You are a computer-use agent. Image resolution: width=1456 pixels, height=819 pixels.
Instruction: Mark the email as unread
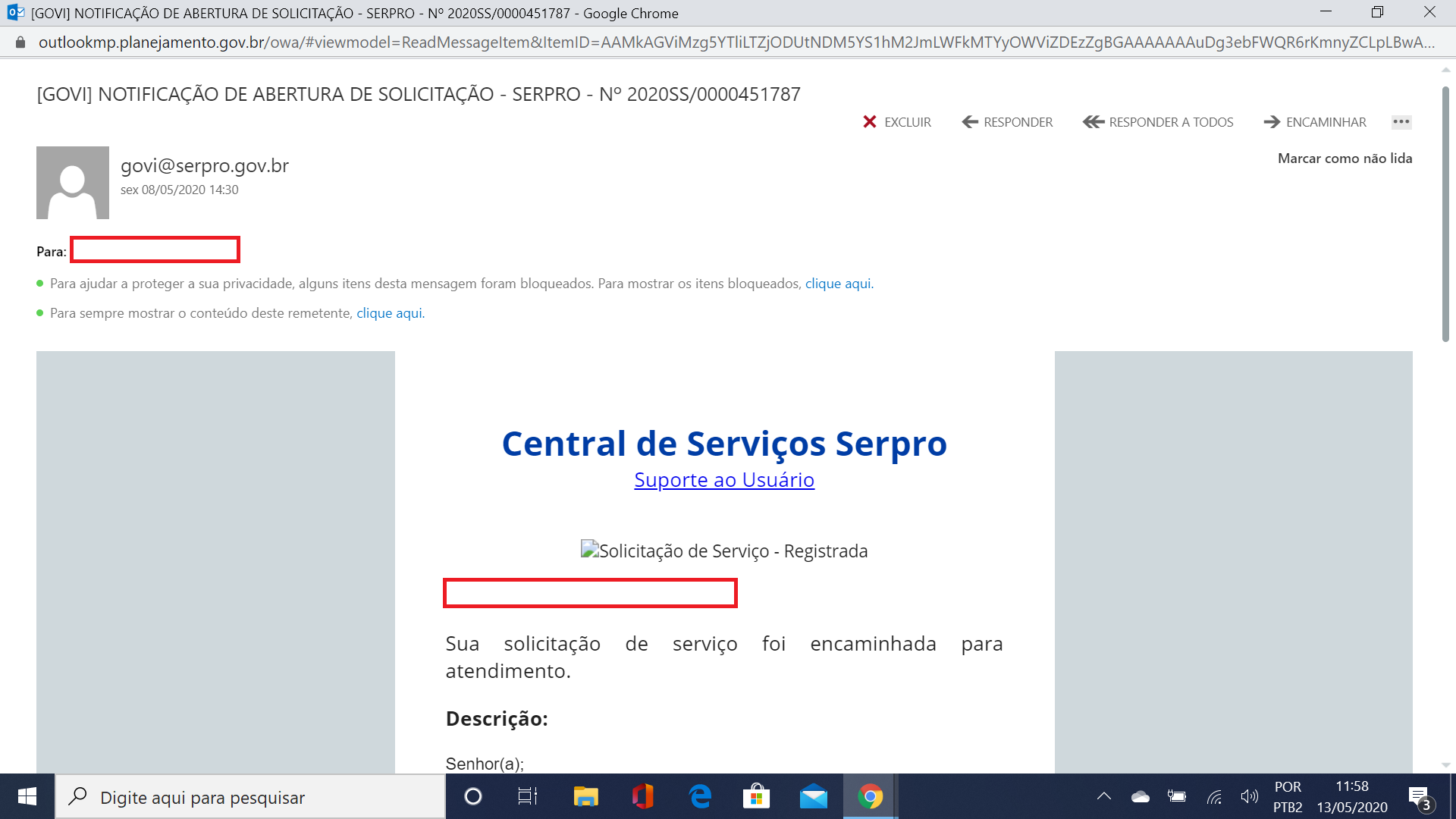[x=1344, y=158]
